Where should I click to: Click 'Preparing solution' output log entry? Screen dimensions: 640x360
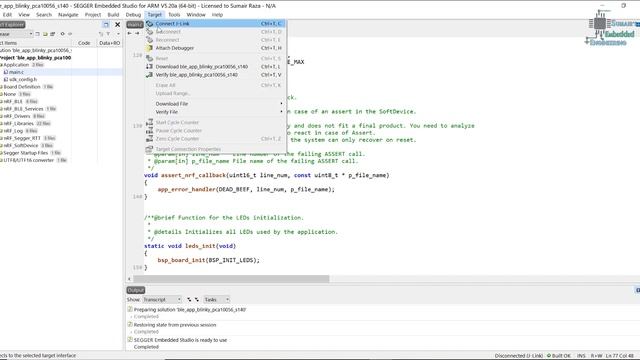[190, 310]
